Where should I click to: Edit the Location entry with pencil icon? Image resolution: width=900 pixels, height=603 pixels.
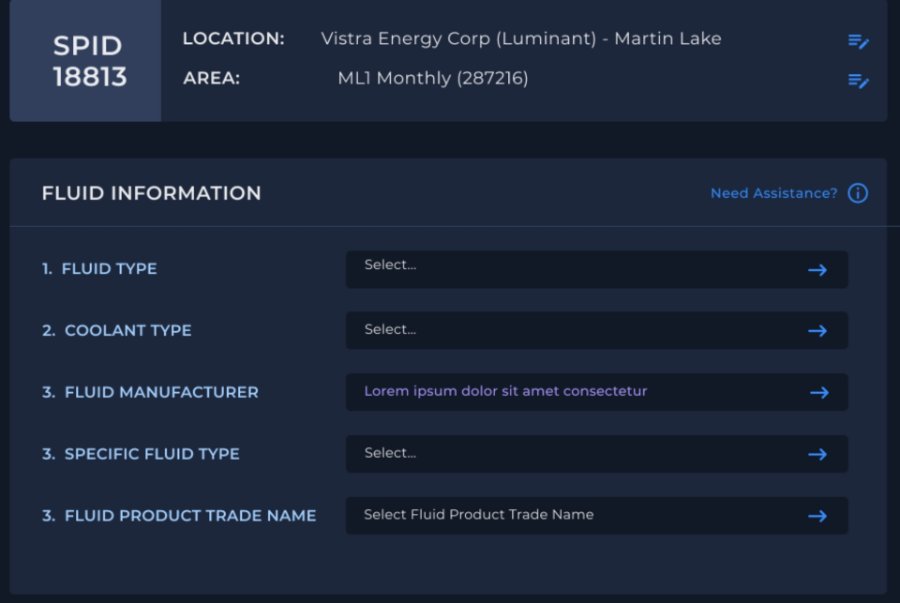858,41
